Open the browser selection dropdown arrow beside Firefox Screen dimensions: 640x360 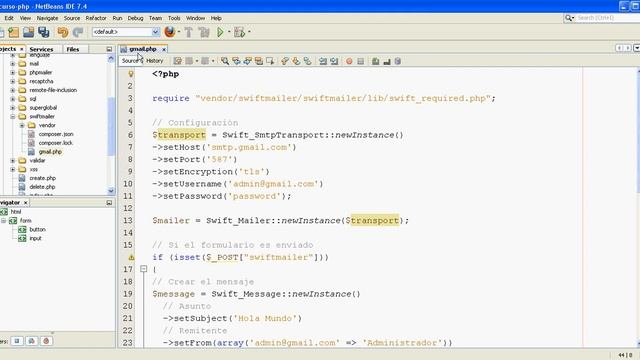click(179, 32)
